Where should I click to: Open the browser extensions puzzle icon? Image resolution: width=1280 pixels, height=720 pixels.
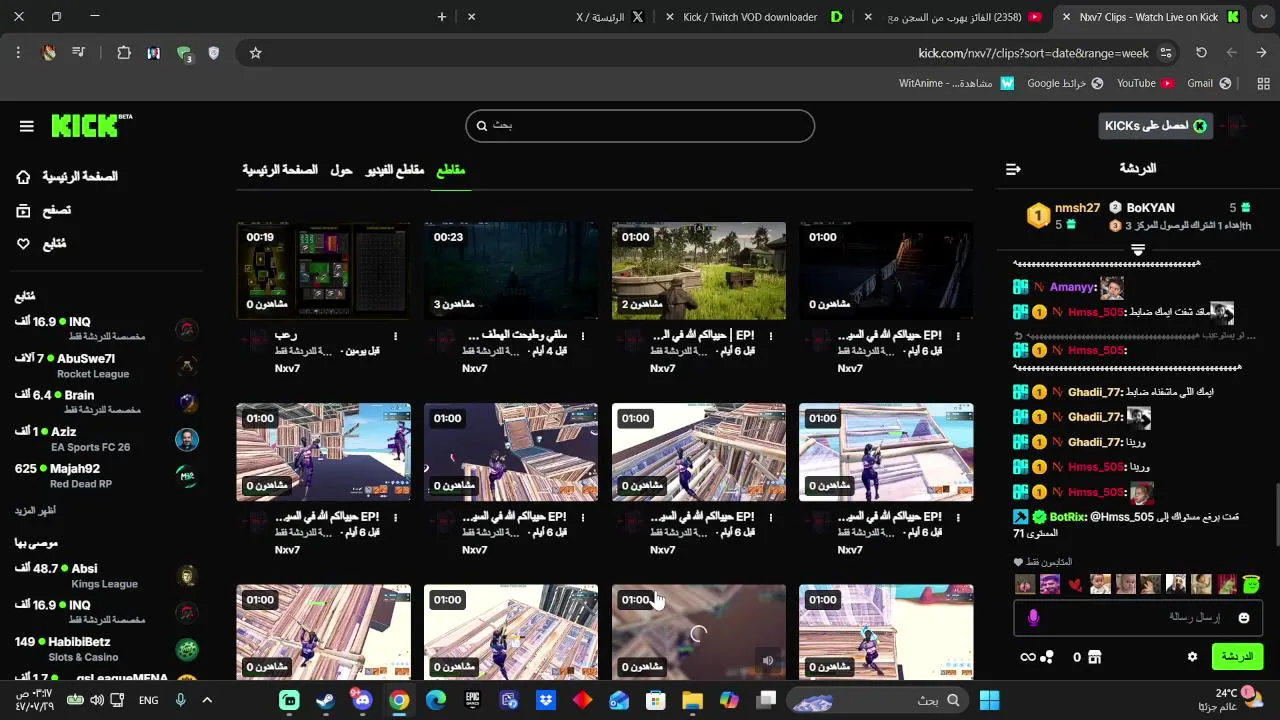(x=124, y=53)
